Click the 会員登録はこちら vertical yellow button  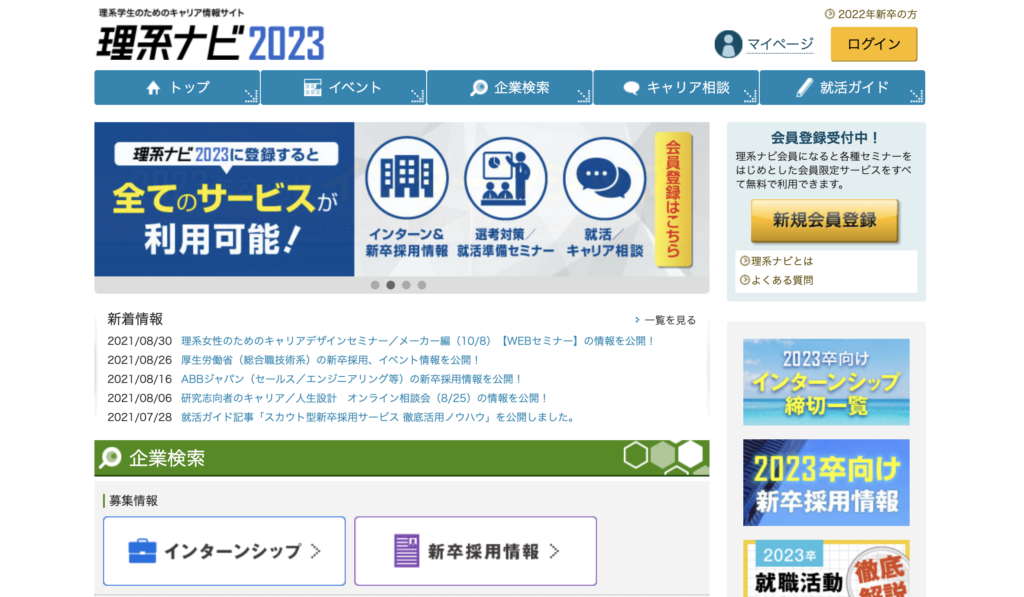(673, 199)
